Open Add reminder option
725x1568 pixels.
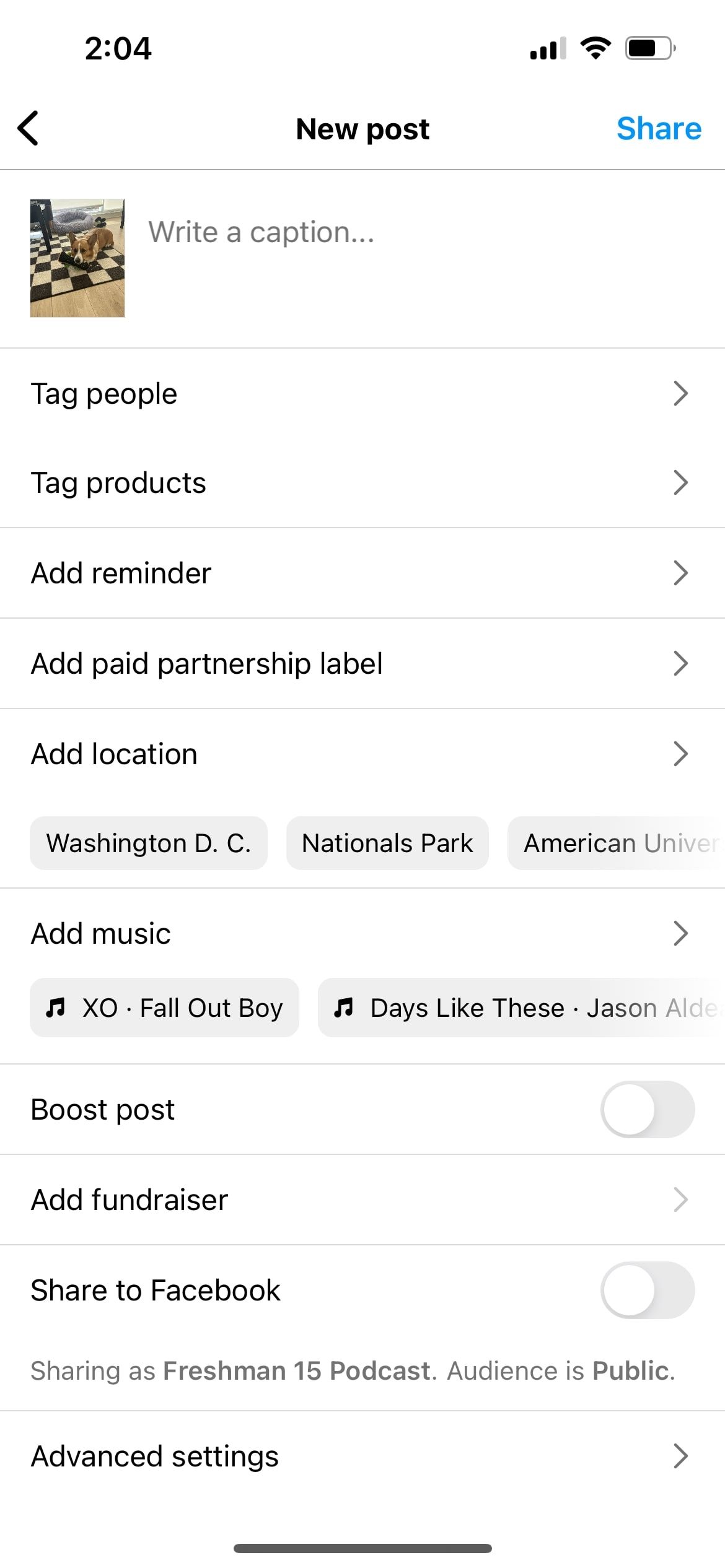click(121, 573)
